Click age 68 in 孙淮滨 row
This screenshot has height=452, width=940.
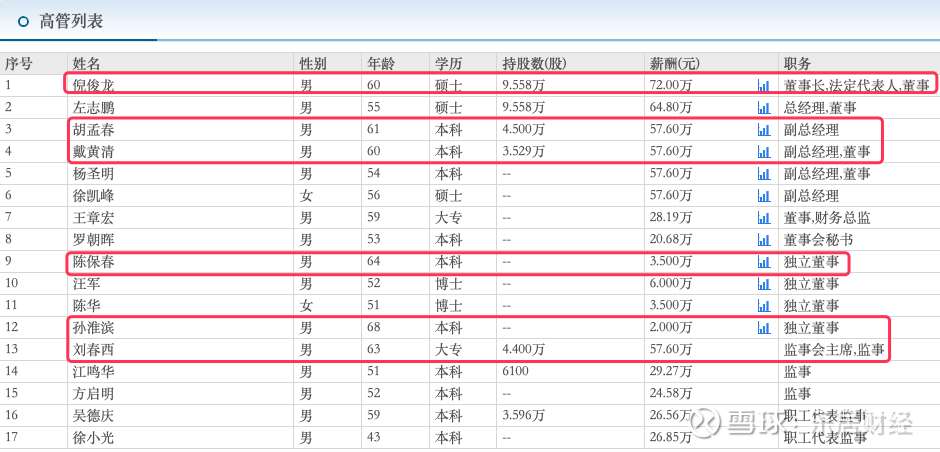pyautogui.click(x=374, y=328)
